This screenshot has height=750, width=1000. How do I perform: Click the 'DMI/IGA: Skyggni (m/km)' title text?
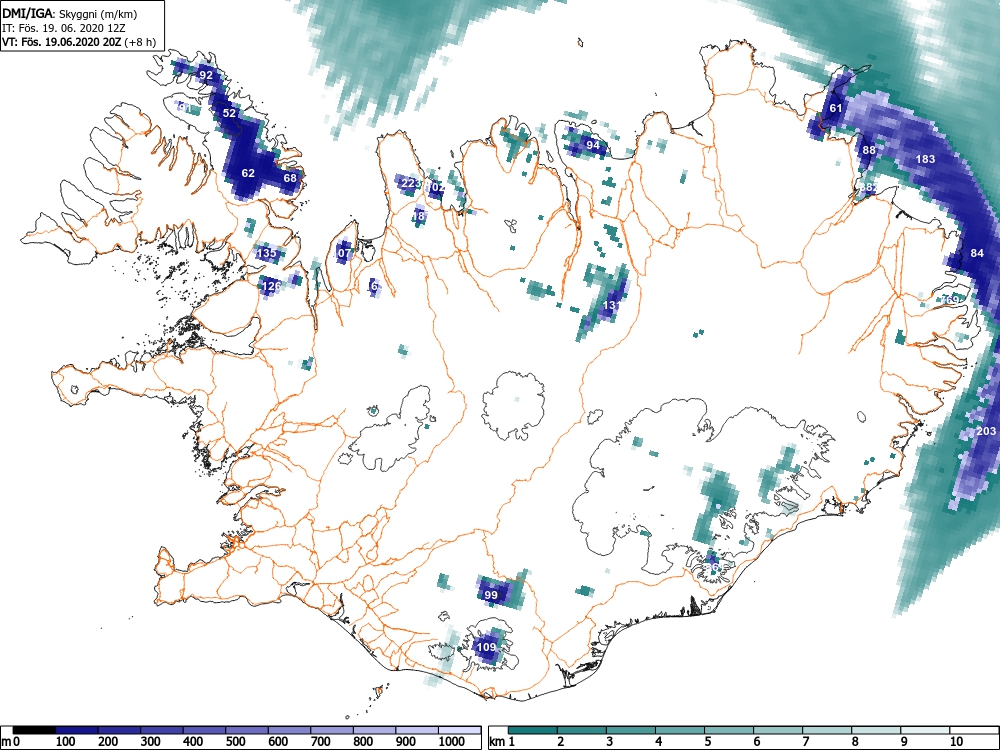click(70, 13)
